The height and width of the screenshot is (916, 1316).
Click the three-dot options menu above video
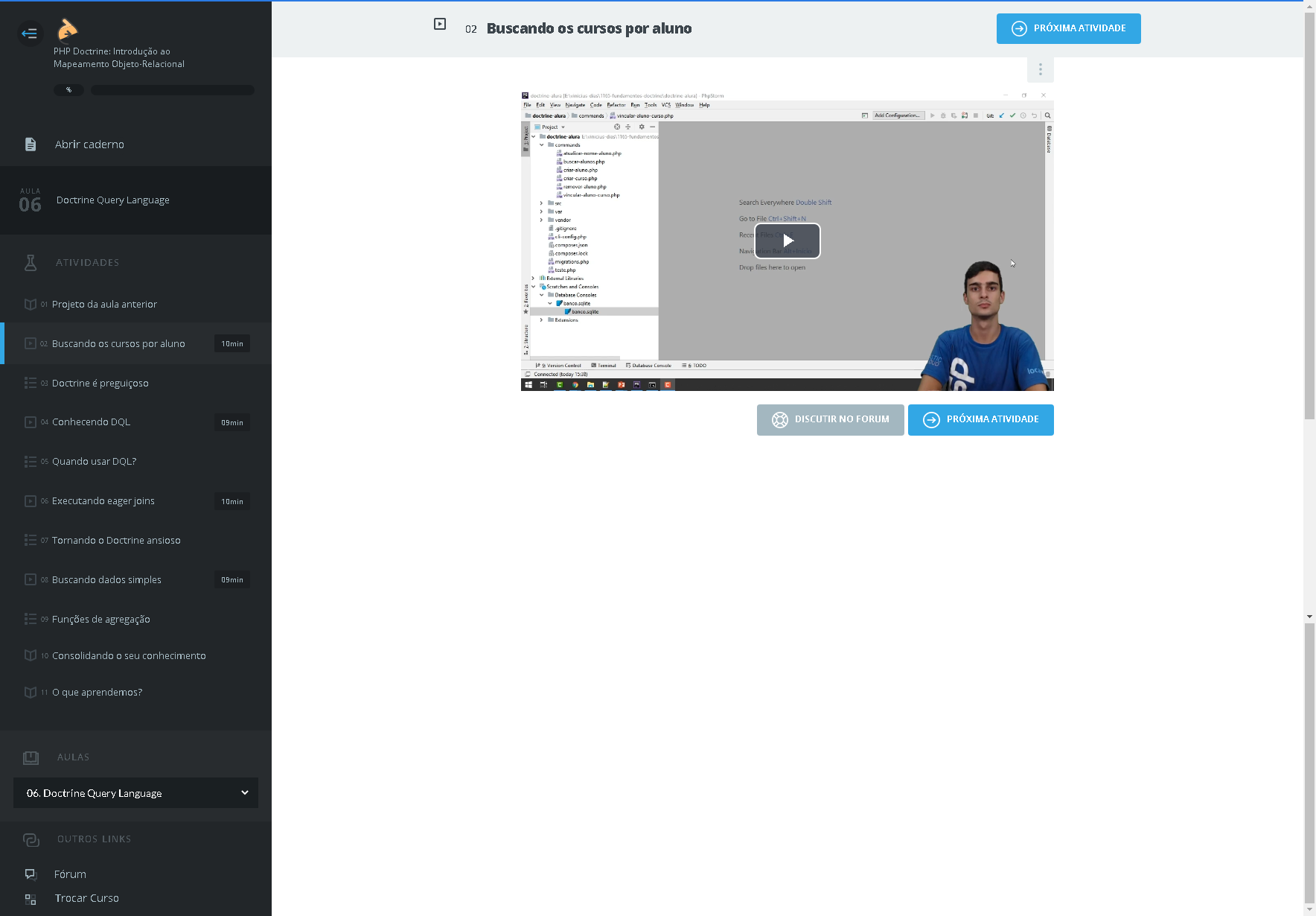pyautogui.click(x=1040, y=70)
